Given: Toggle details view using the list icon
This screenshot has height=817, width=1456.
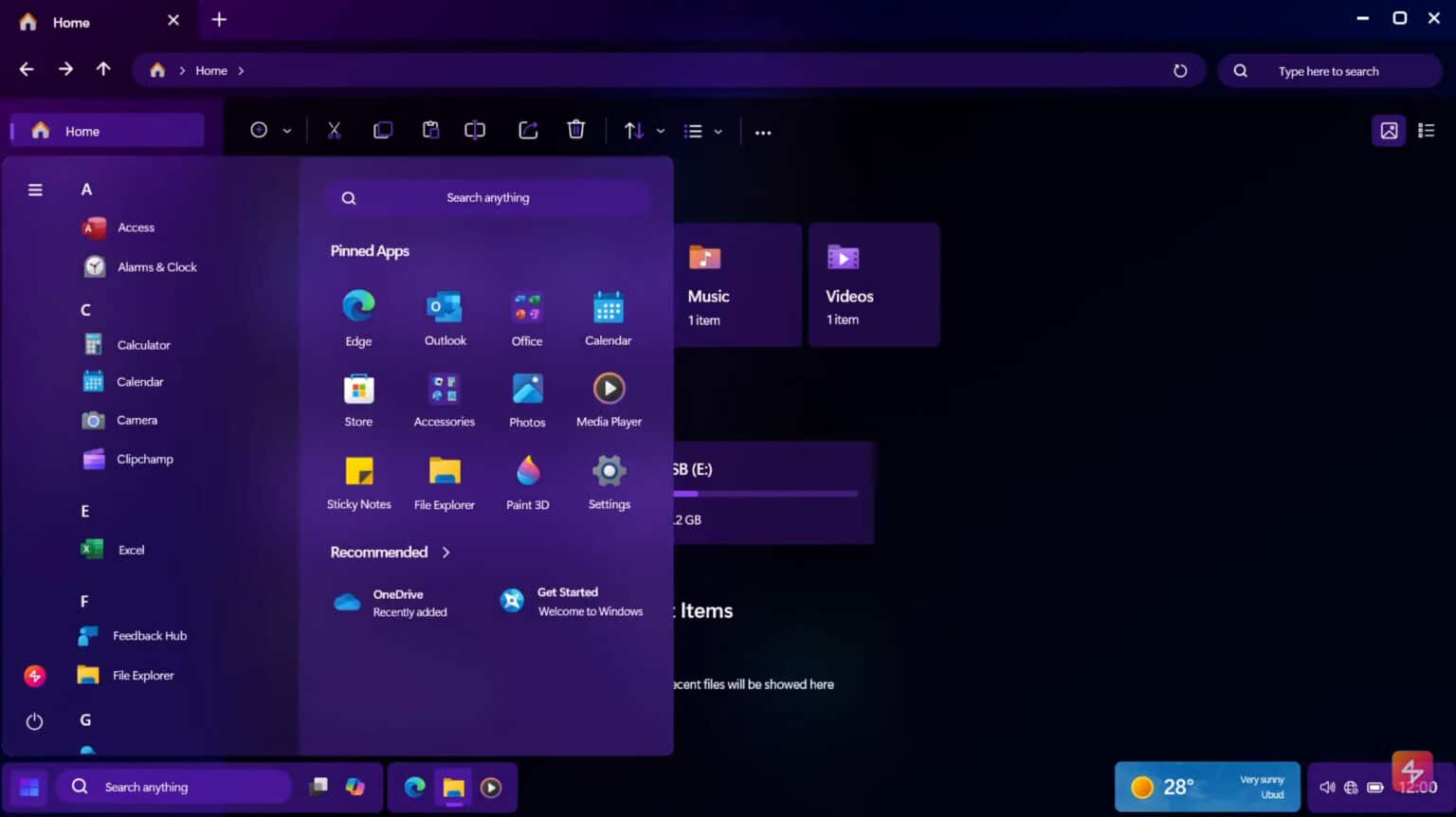Looking at the screenshot, I should (1425, 130).
